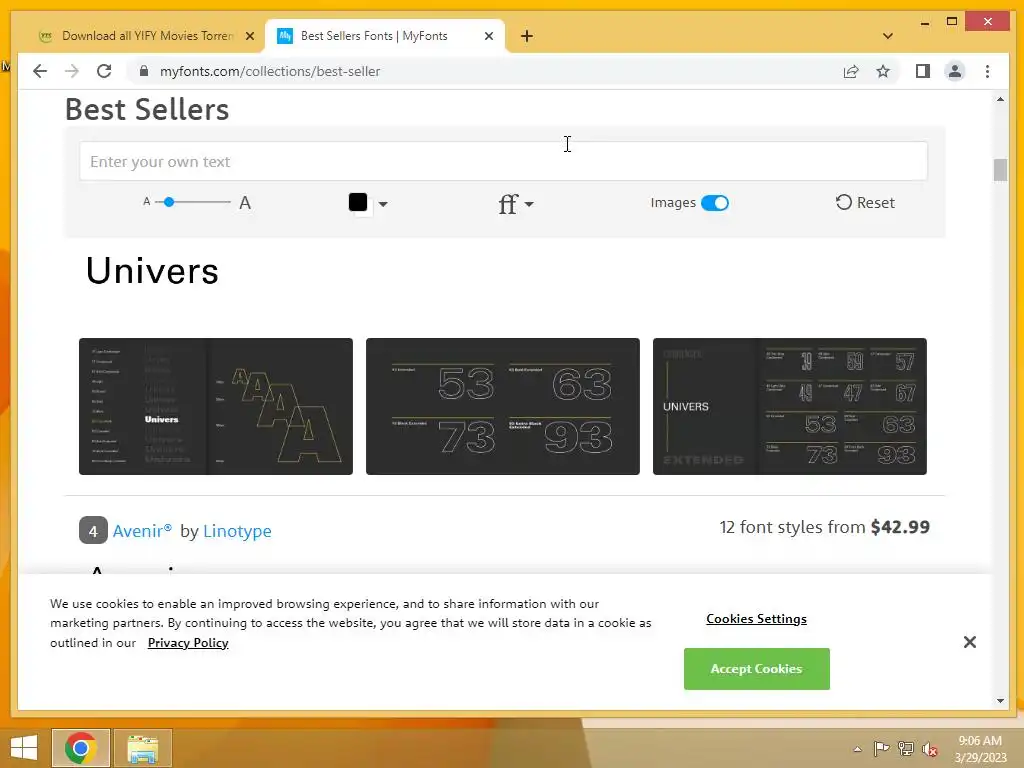Open the Chrome three-dot menu

point(987,71)
